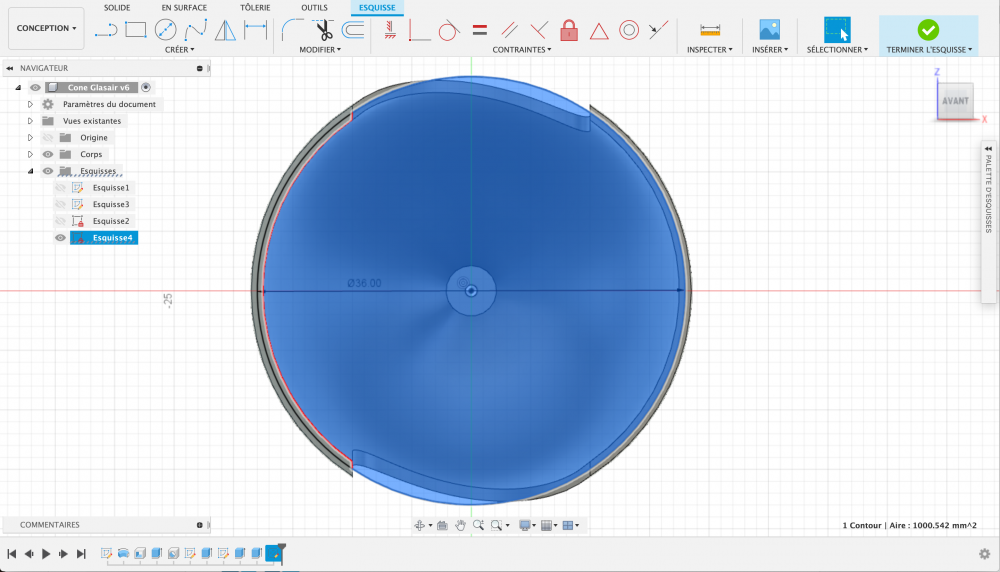The width and height of the screenshot is (1000, 572).
Task: Switch to the Solide tab
Action: coord(117,8)
